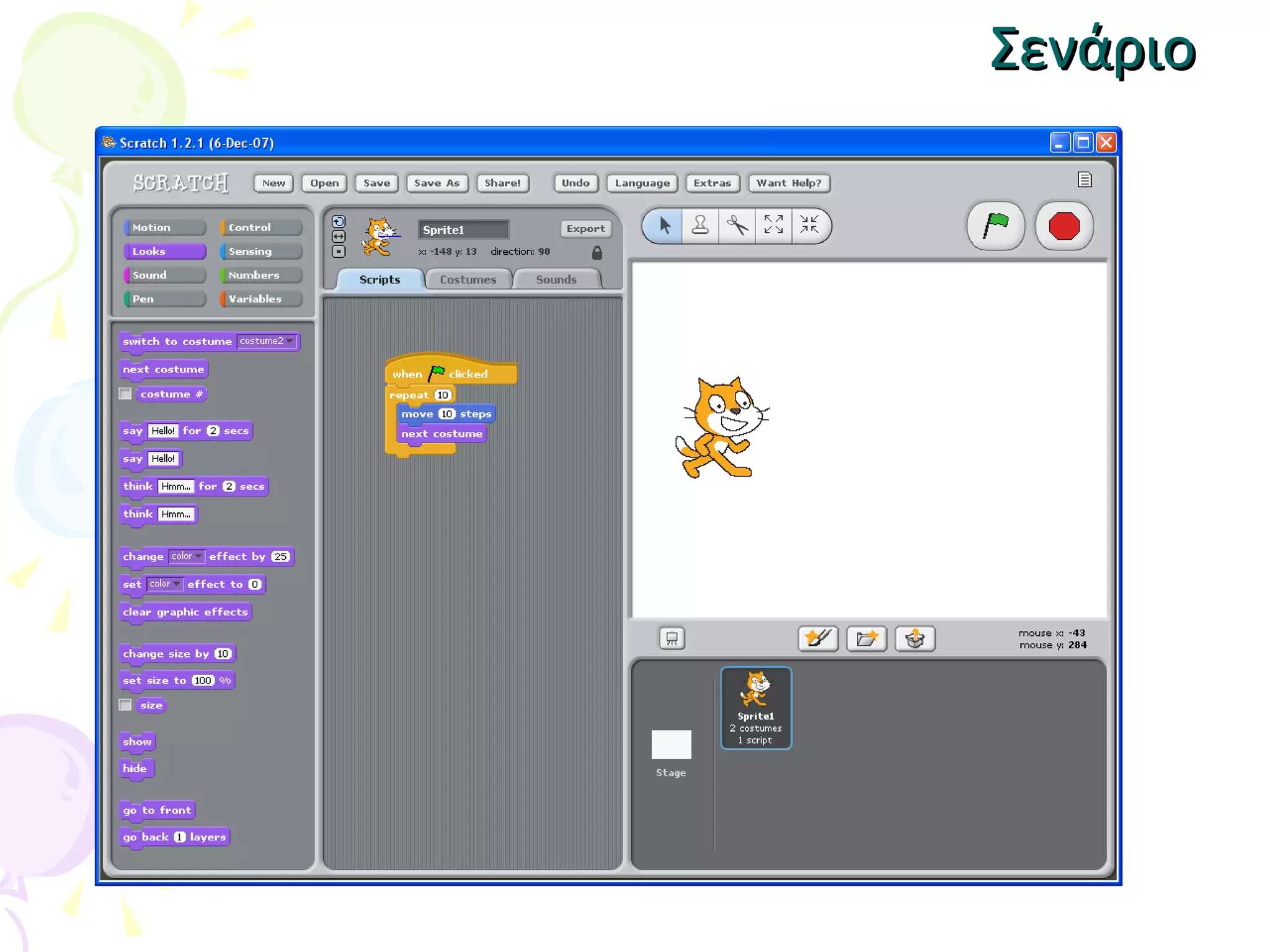
Task: Select the stamp duplicate tool
Action: 700,225
